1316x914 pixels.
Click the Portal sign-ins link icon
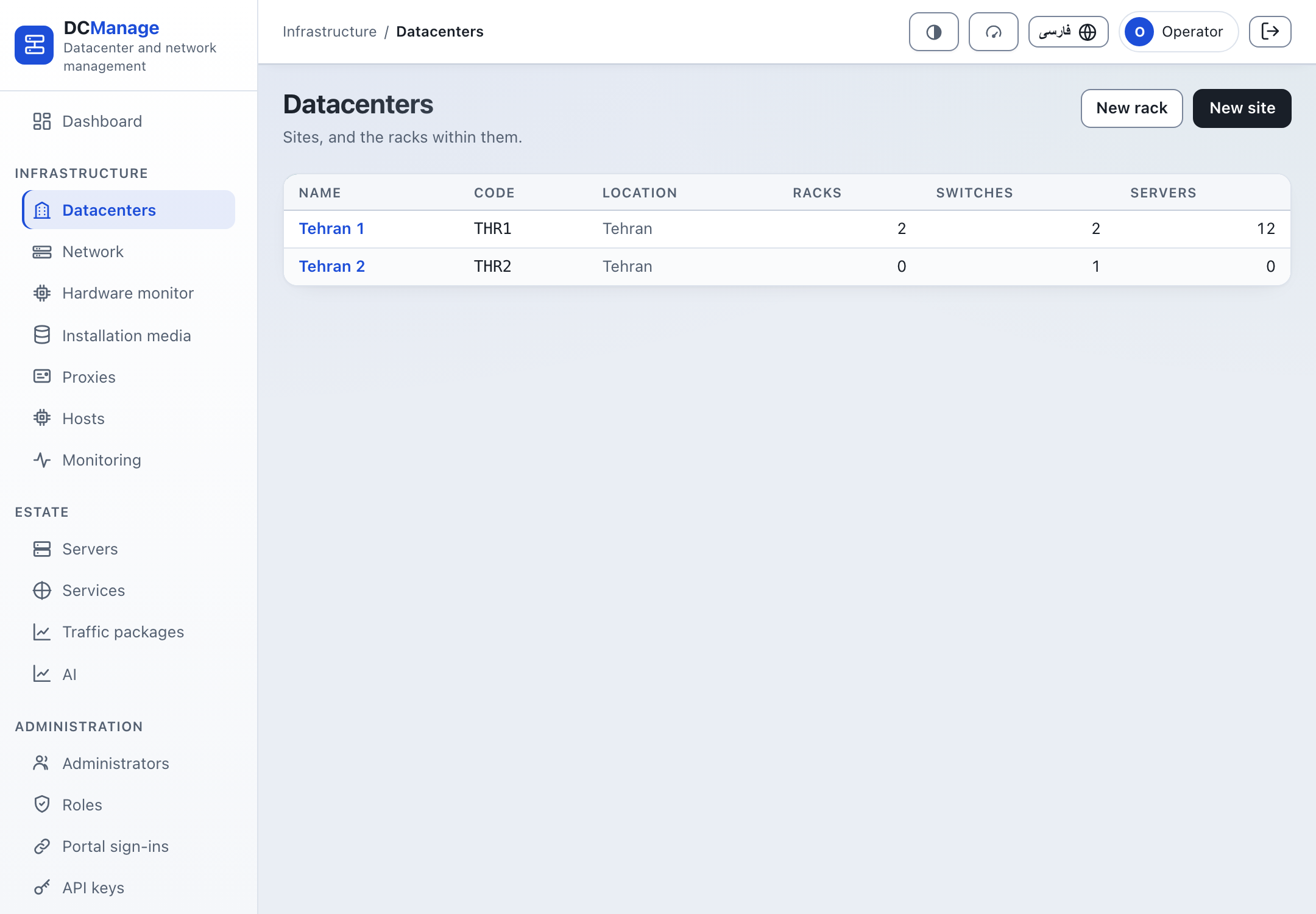[42, 846]
